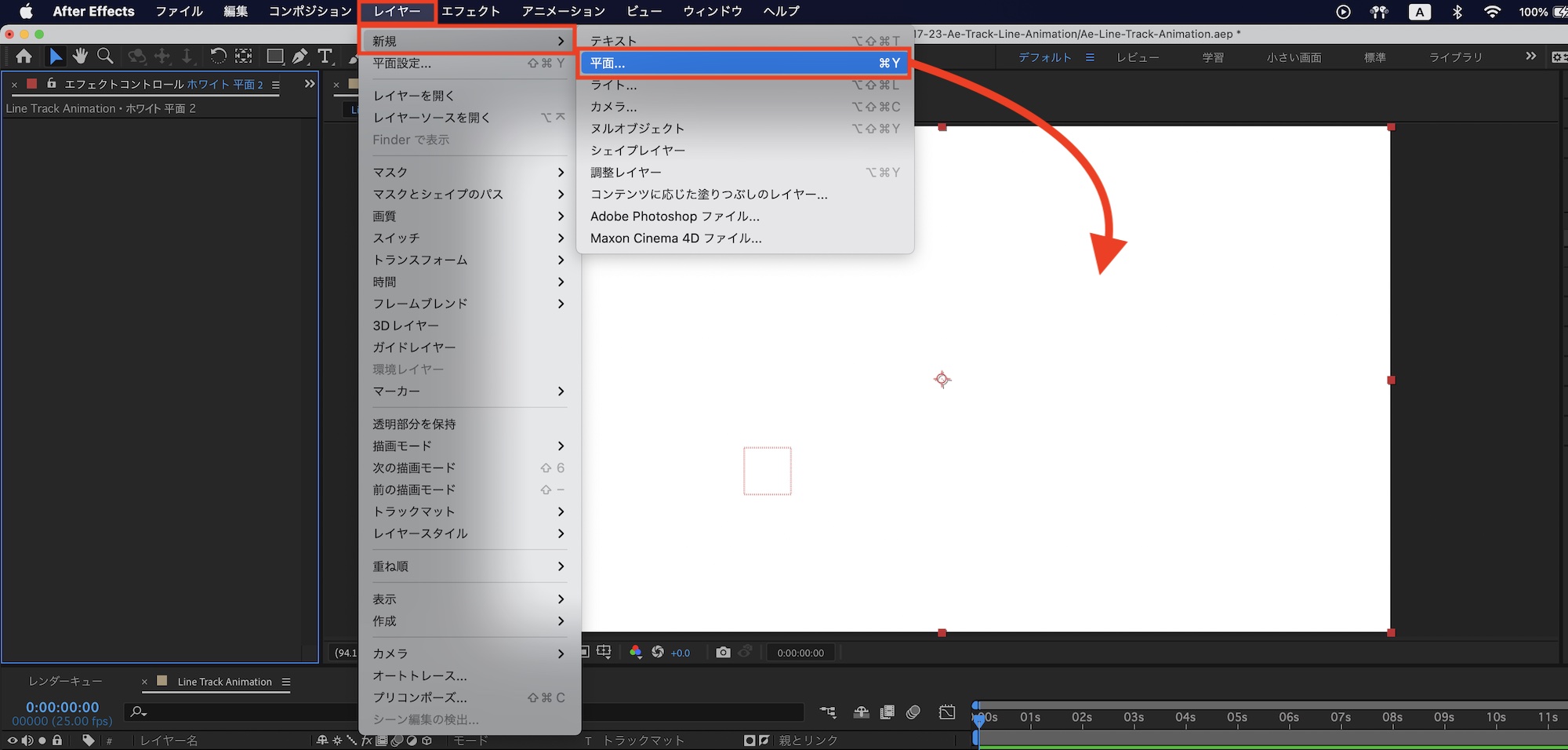The image size is (1568, 750).
Task: Select the Hand tool
Action: 80,56
